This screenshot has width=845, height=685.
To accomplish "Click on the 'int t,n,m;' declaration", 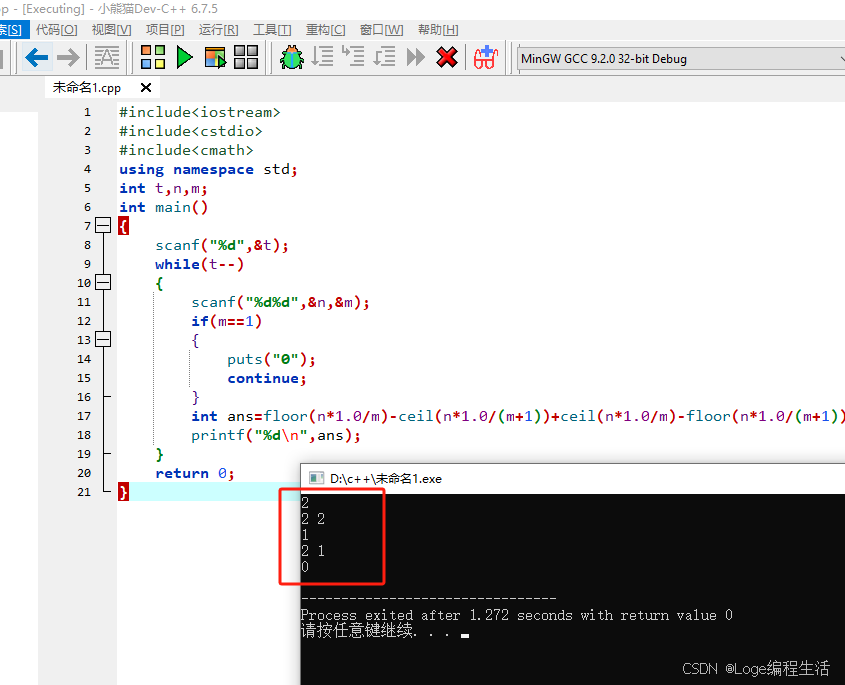I will coord(163,188).
